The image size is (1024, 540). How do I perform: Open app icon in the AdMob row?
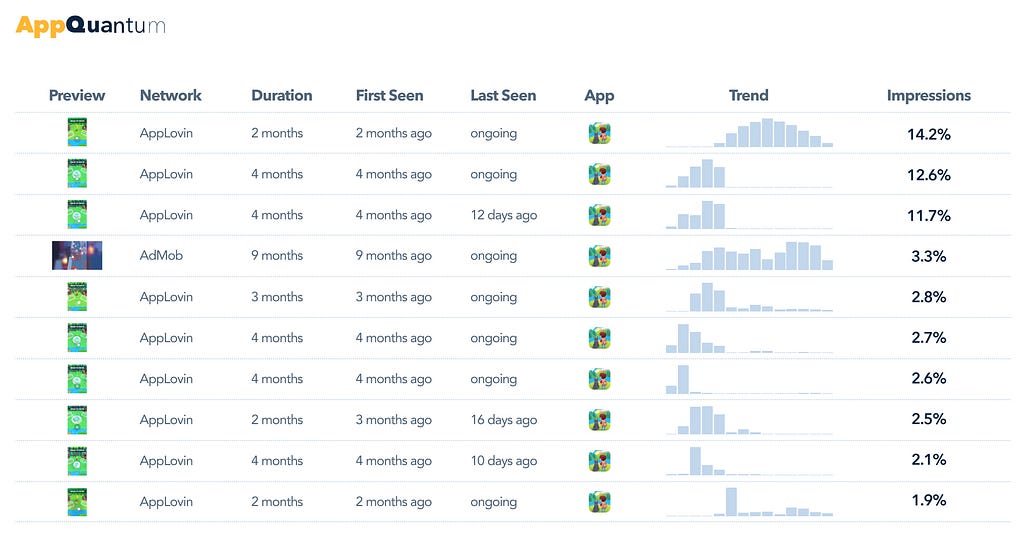(600, 256)
